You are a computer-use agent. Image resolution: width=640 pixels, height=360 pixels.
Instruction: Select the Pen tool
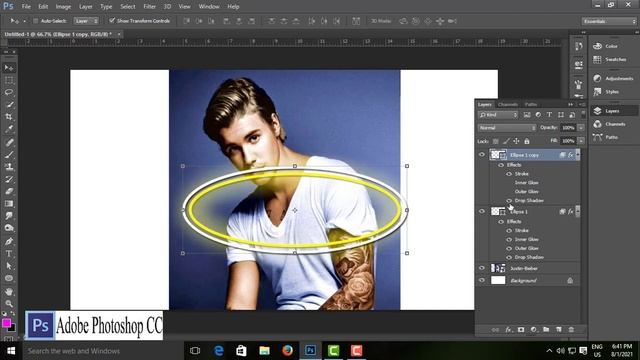9,241
